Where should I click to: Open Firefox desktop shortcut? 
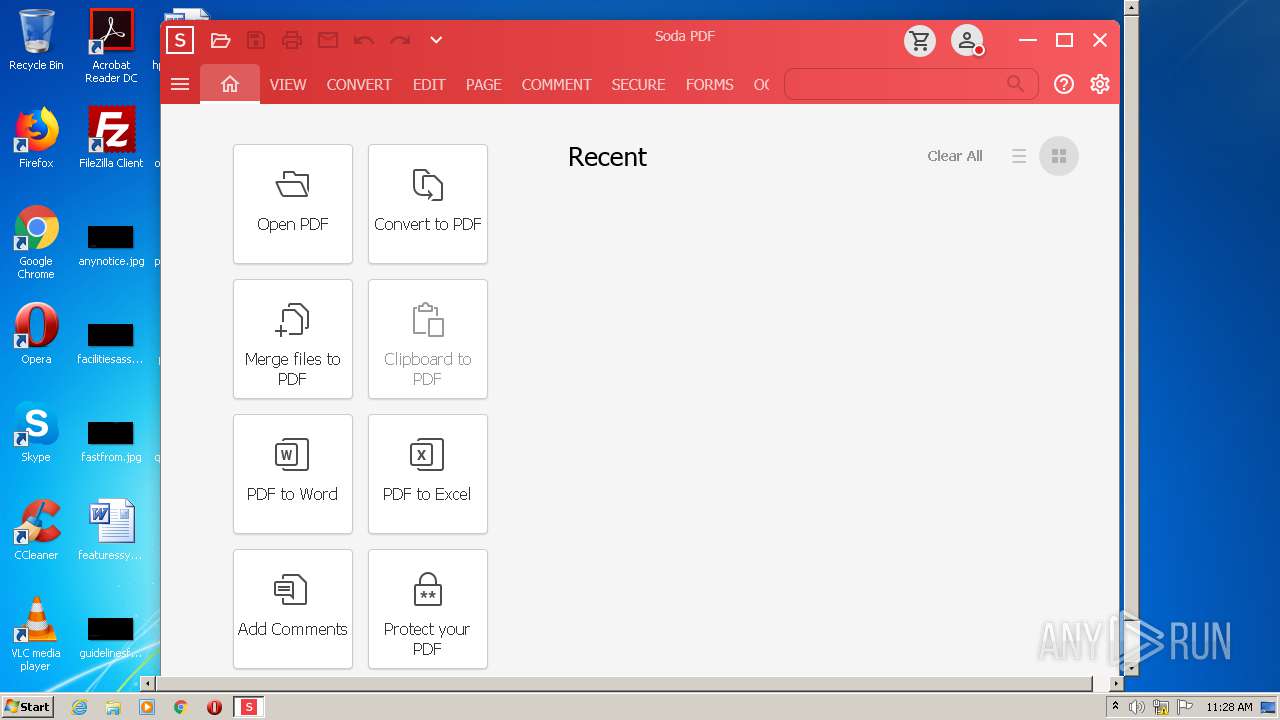36,138
